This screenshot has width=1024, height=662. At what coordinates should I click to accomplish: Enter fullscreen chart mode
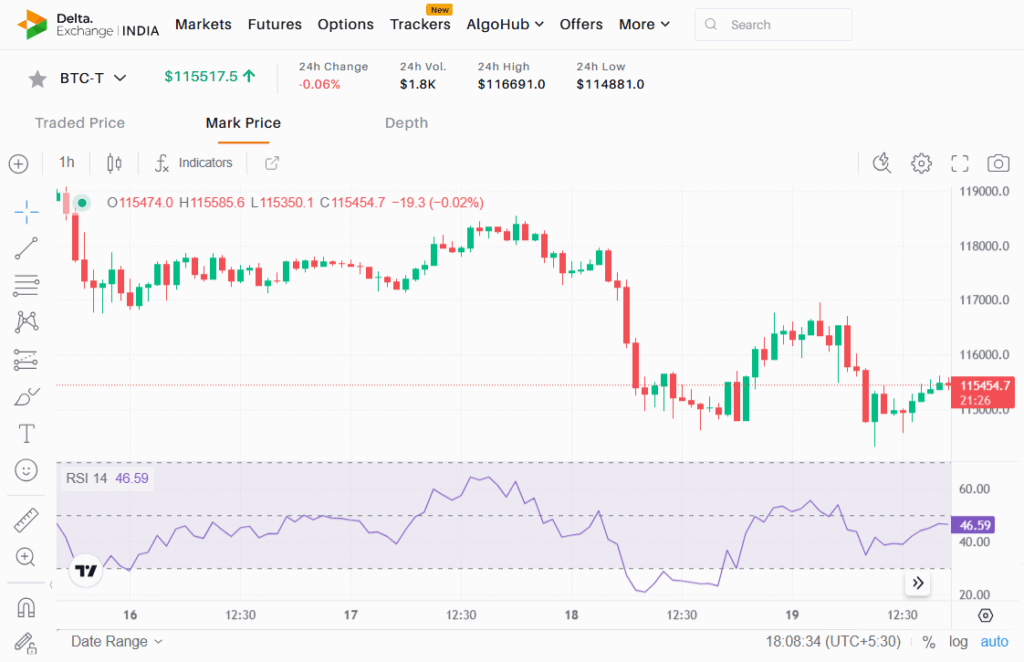(959, 163)
